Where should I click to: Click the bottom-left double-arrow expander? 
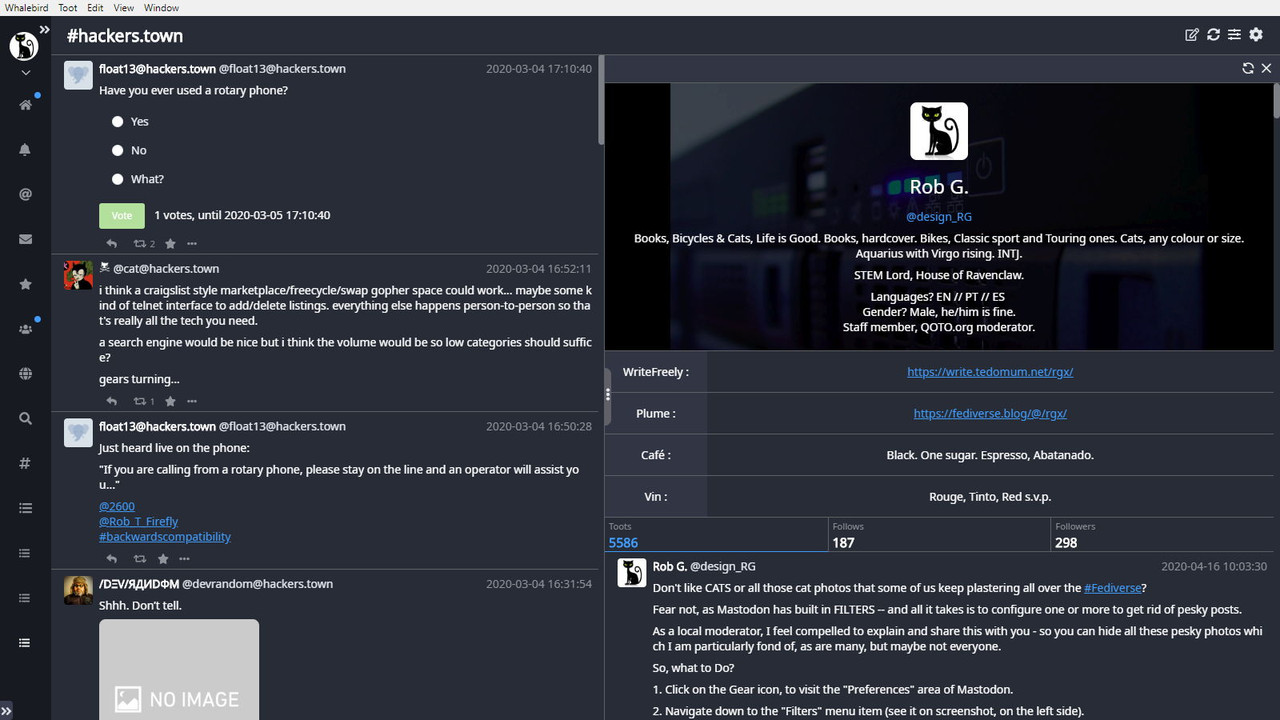[x=7, y=712]
